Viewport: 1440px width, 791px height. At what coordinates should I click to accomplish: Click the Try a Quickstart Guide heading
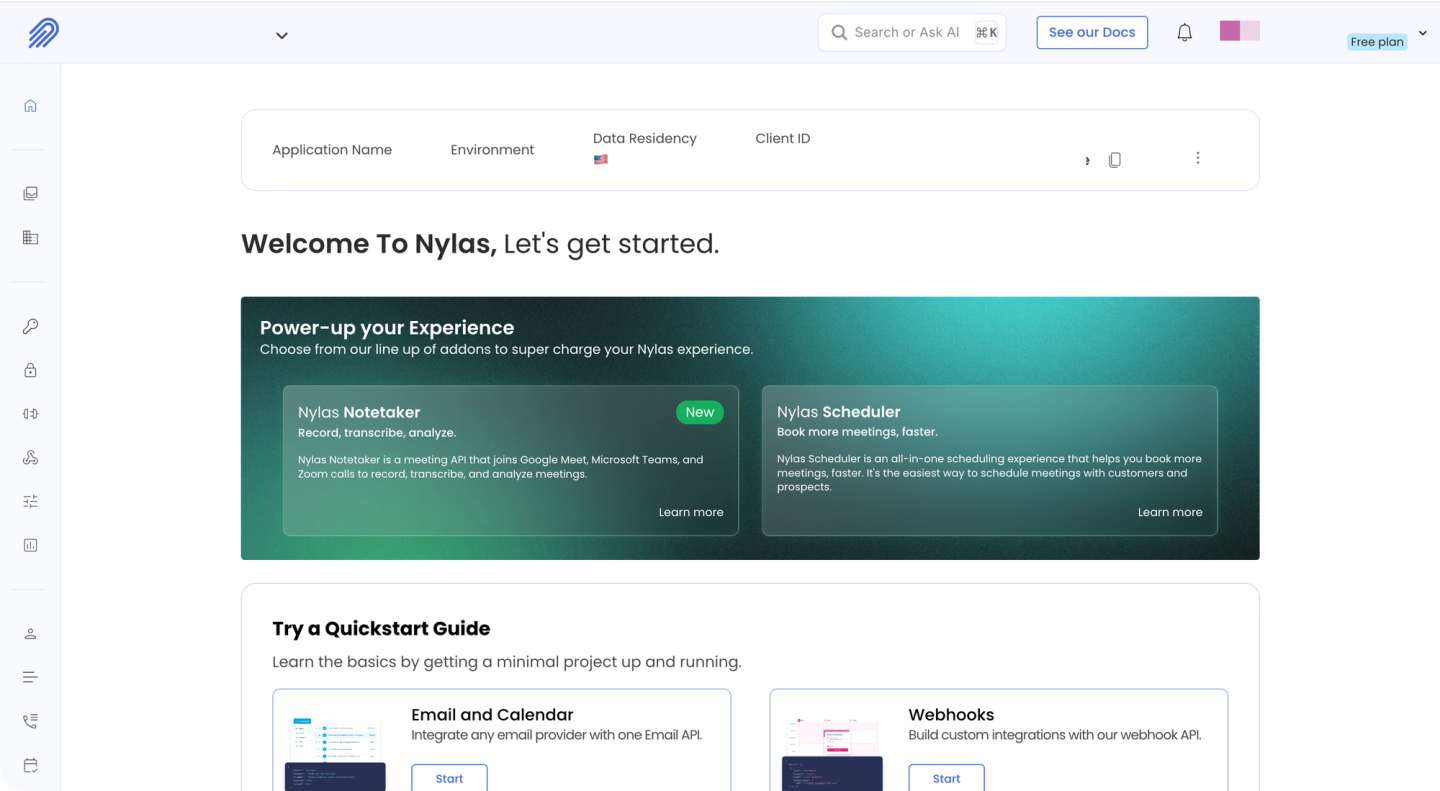[x=381, y=629]
